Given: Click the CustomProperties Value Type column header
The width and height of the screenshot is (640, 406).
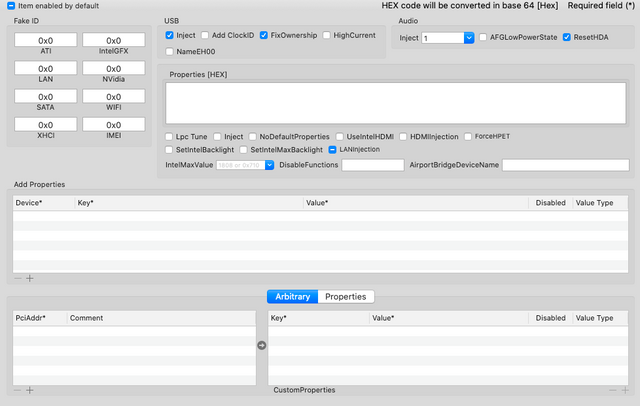Looking at the screenshot, I should point(600,318).
